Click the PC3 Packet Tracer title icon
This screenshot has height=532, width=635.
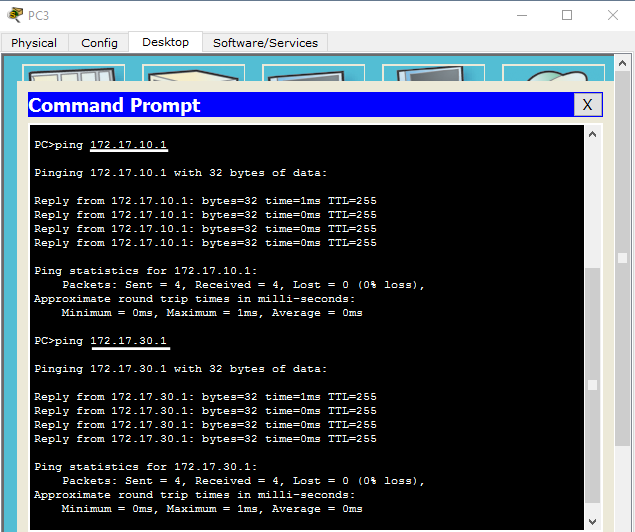15,15
